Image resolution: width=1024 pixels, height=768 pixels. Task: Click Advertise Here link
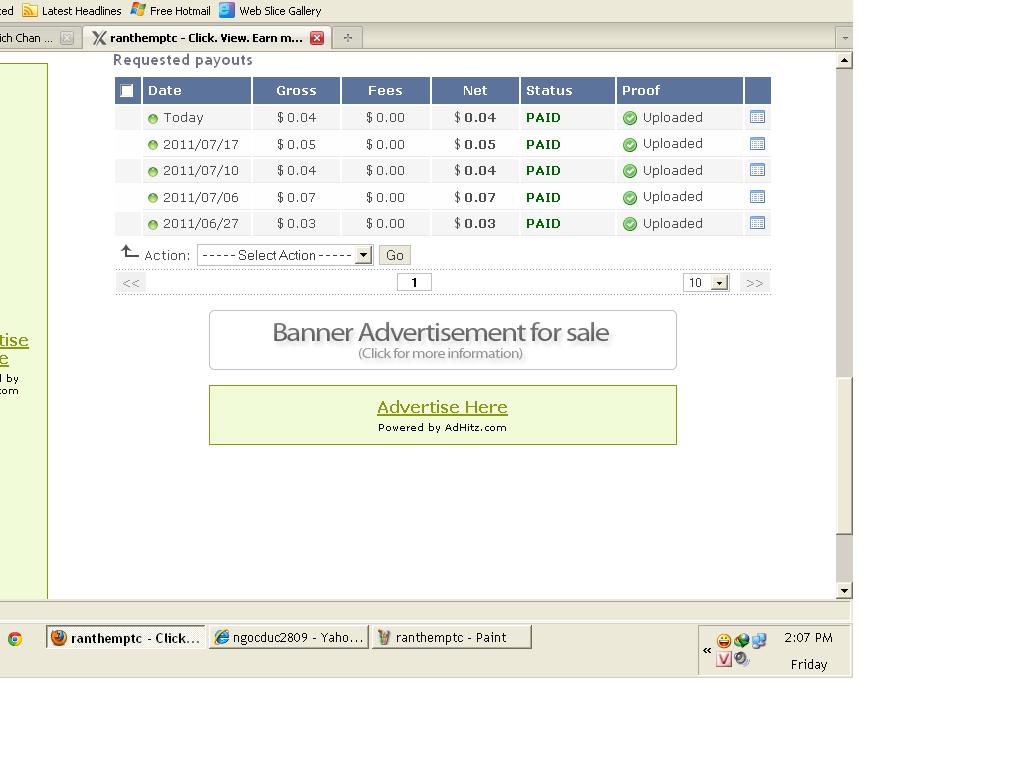point(442,407)
